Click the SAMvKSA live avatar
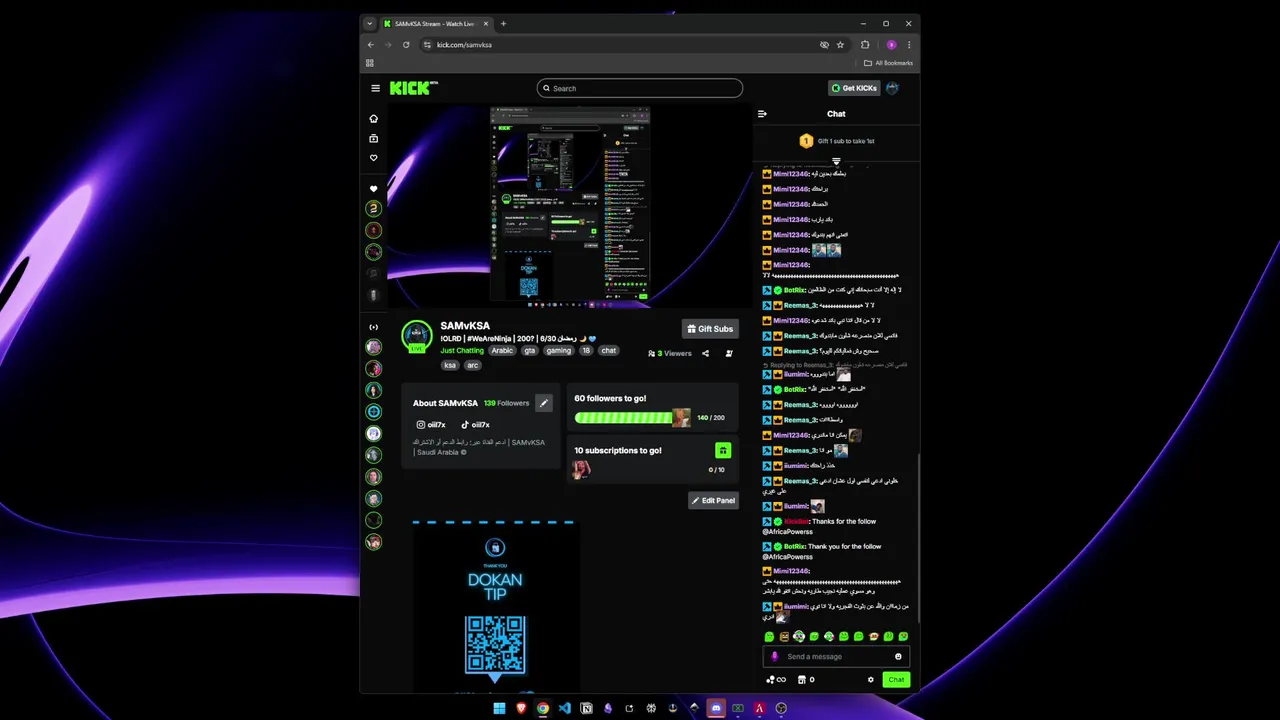 click(417, 336)
